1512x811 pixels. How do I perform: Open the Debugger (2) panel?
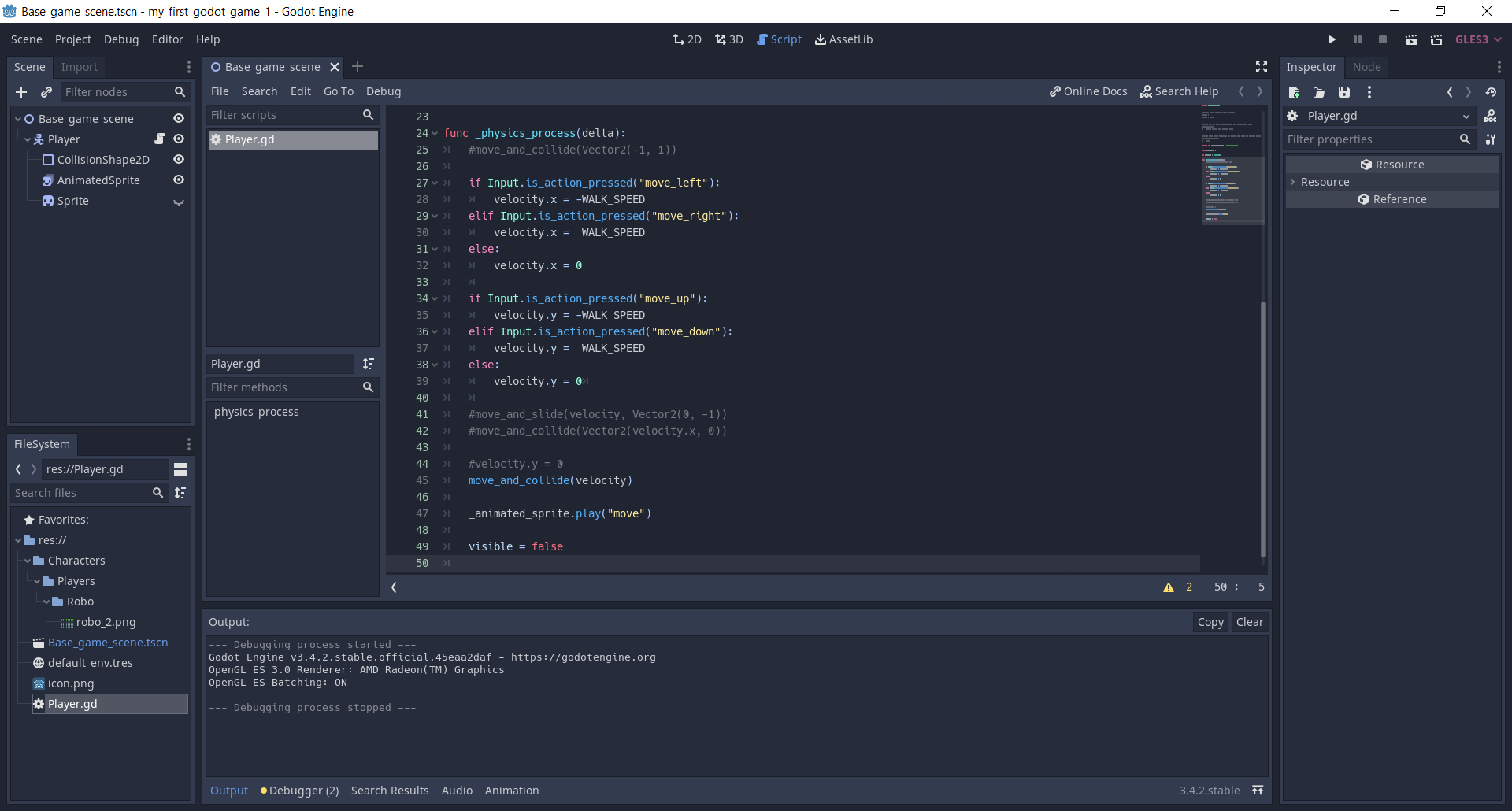click(299, 791)
